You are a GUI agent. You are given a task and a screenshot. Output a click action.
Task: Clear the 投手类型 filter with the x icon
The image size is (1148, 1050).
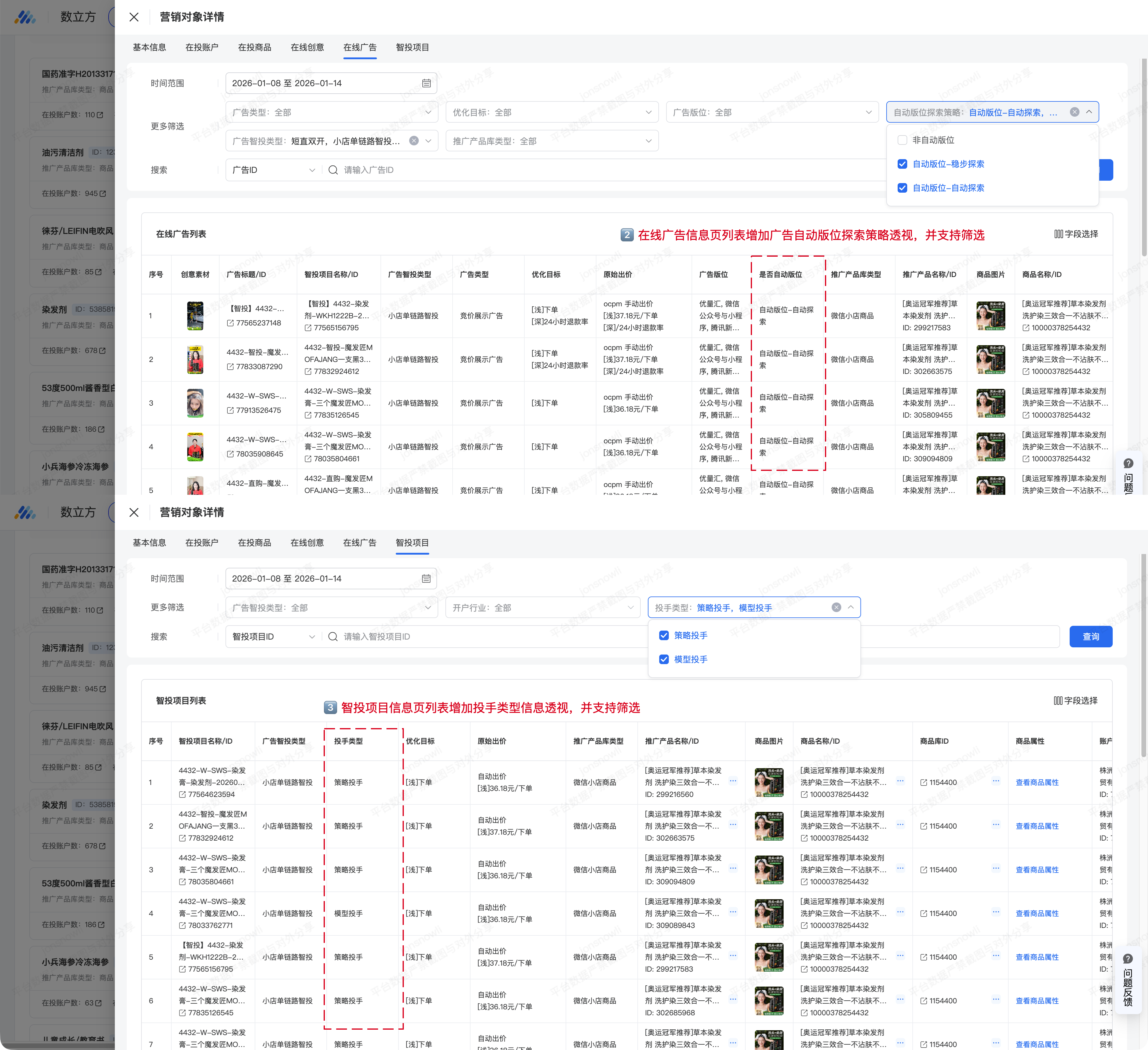point(836,607)
